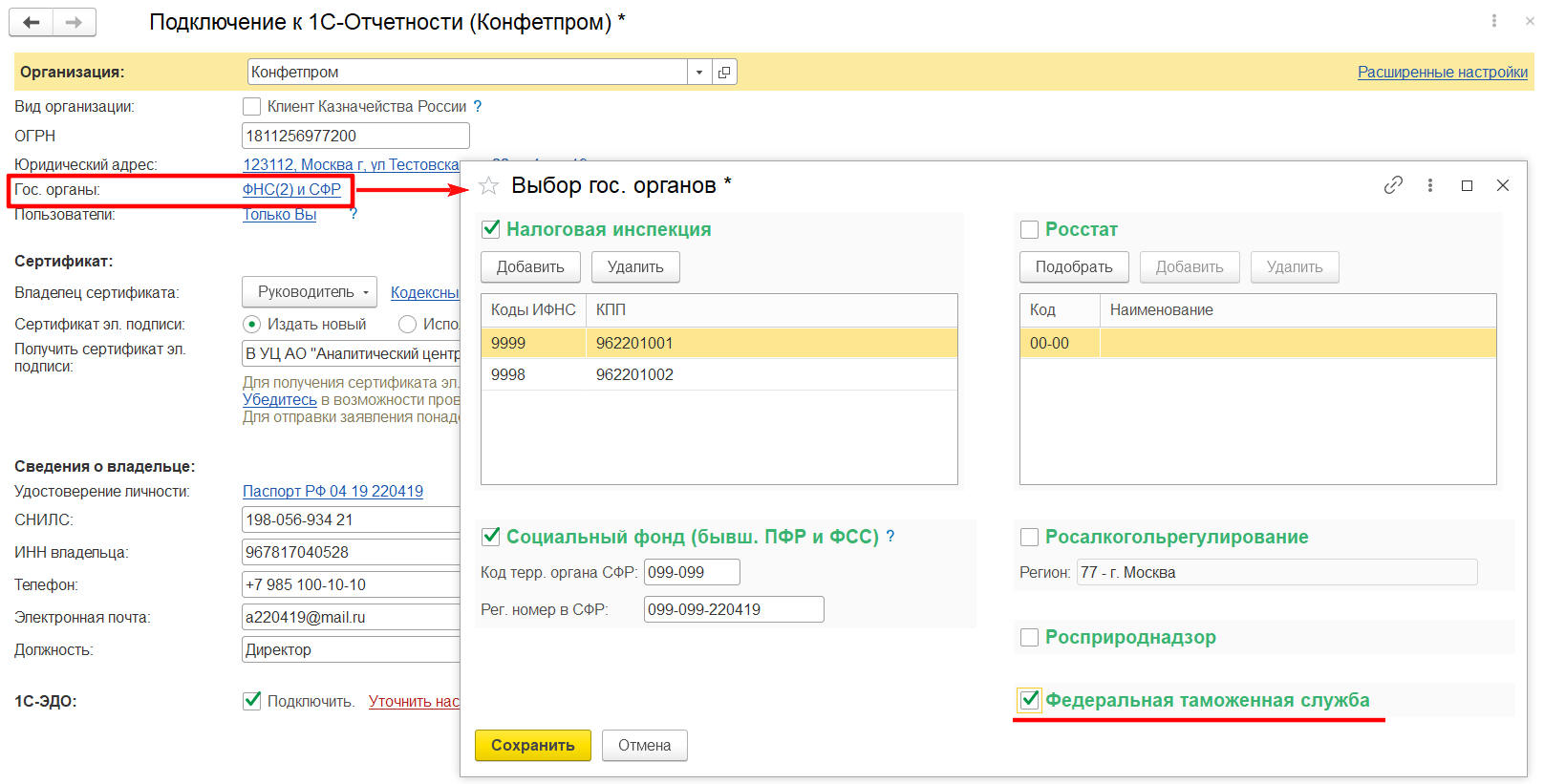Save the selection with Сохранить button
Image resolution: width=1544 pixels, height=784 pixels.
pos(533,745)
